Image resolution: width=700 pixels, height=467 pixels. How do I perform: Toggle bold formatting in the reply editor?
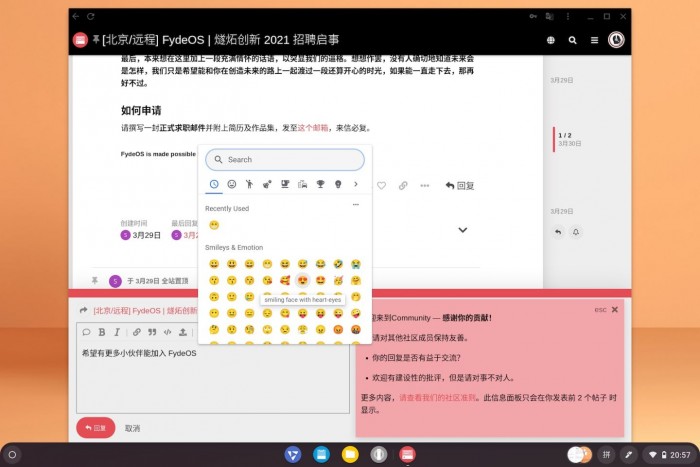(101, 332)
